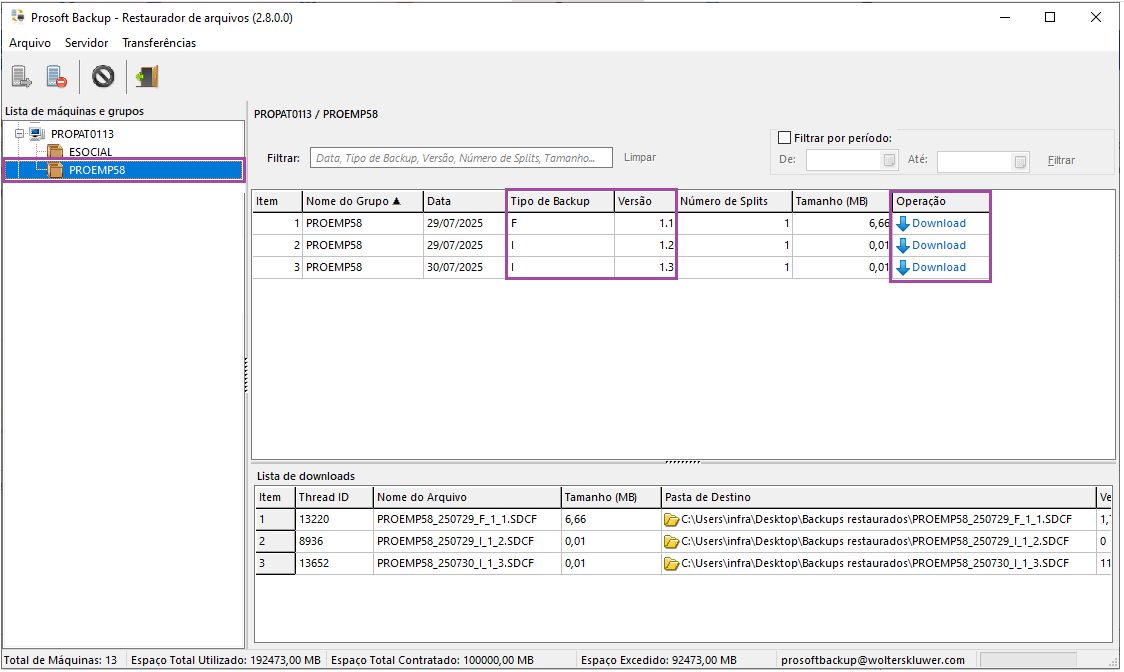The image size is (1124, 672).
Task: Click the Tipo de Backup column header
Action: (x=561, y=201)
